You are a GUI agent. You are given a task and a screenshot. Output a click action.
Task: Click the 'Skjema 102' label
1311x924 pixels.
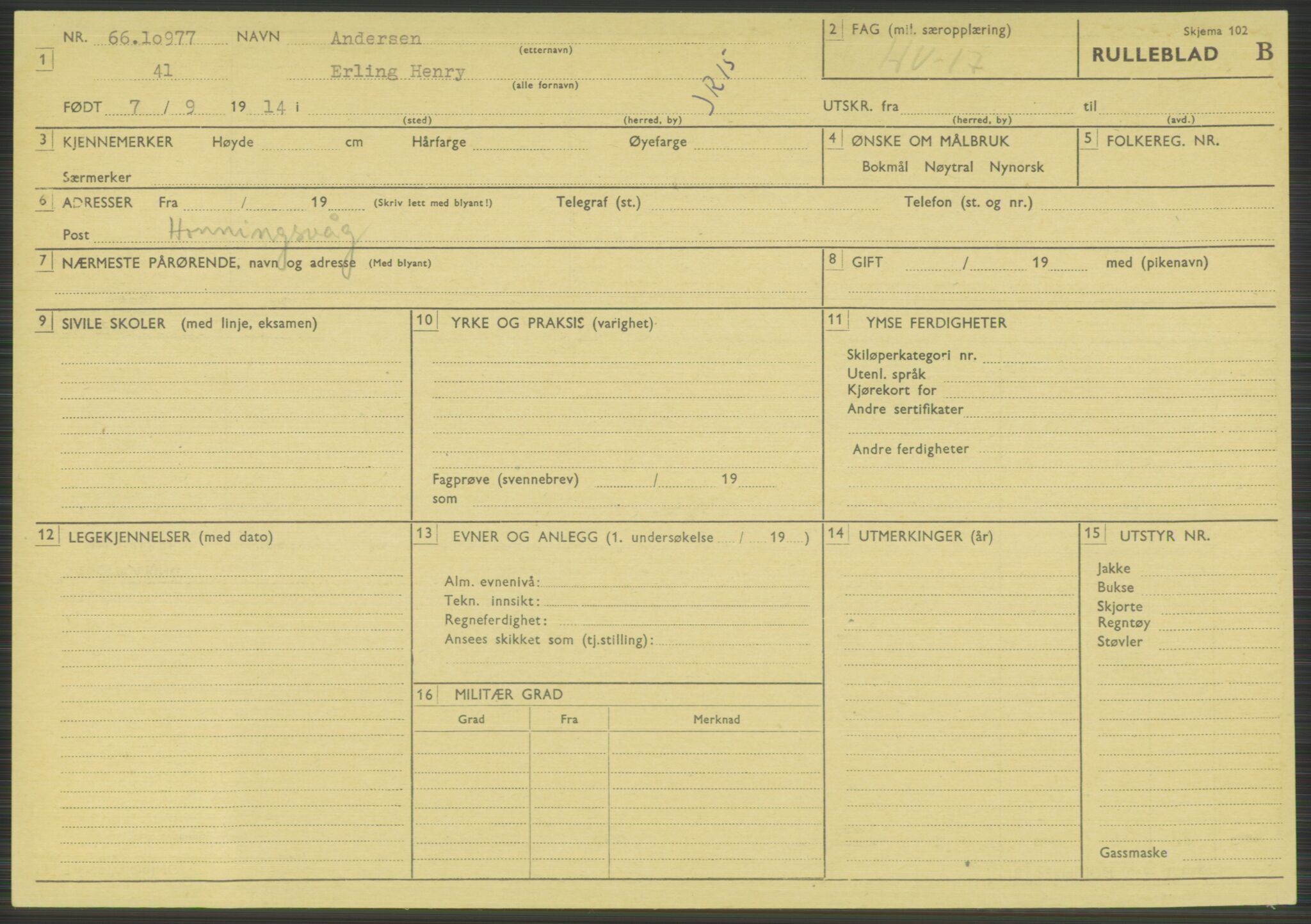(x=1215, y=31)
